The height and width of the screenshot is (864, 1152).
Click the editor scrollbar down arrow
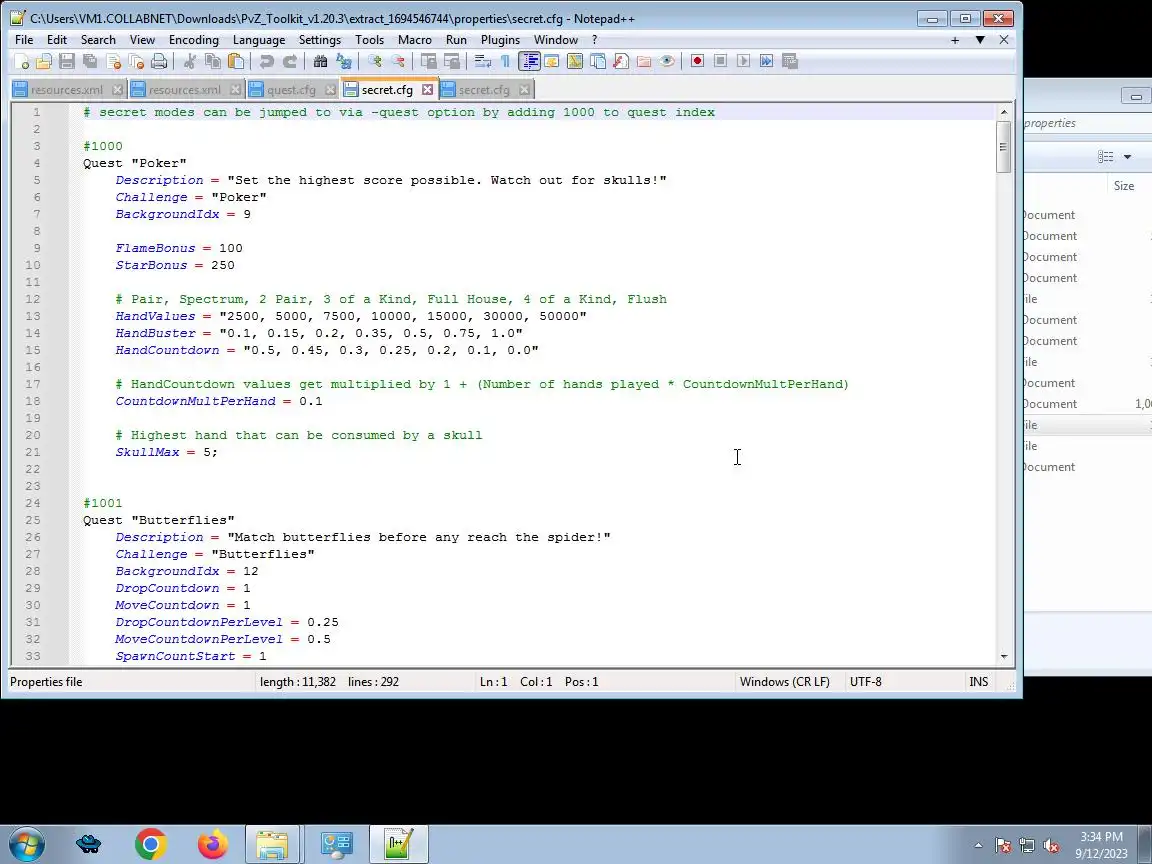[x=1004, y=656]
